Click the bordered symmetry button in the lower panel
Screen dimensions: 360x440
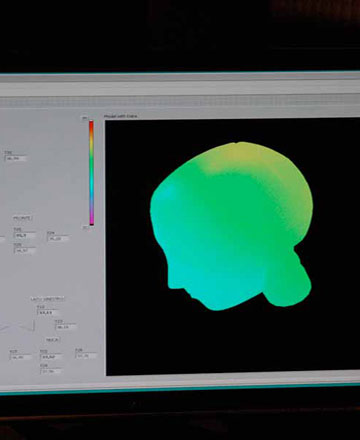[47, 299]
